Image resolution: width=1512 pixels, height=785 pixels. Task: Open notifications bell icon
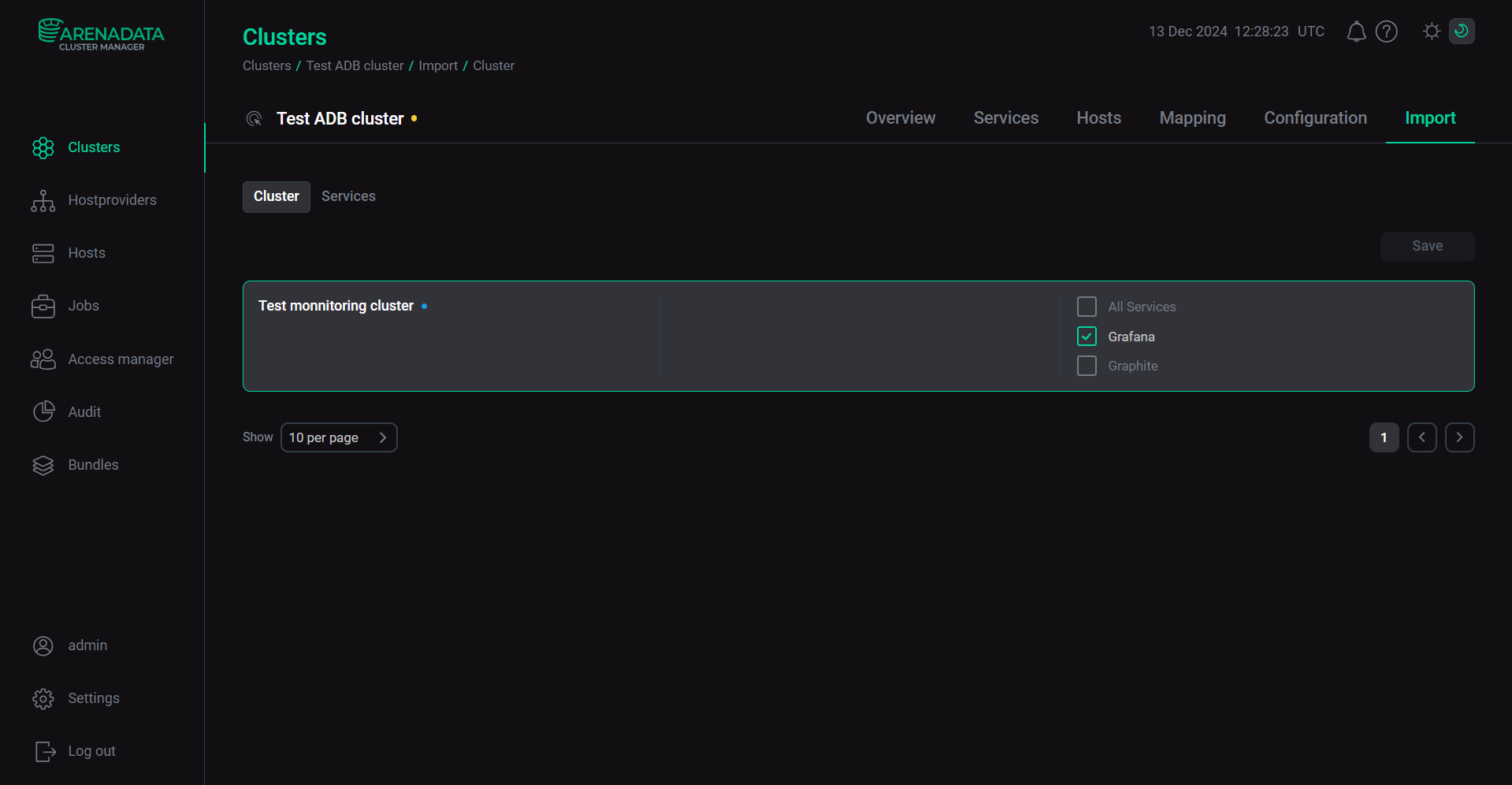[1356, 32]
